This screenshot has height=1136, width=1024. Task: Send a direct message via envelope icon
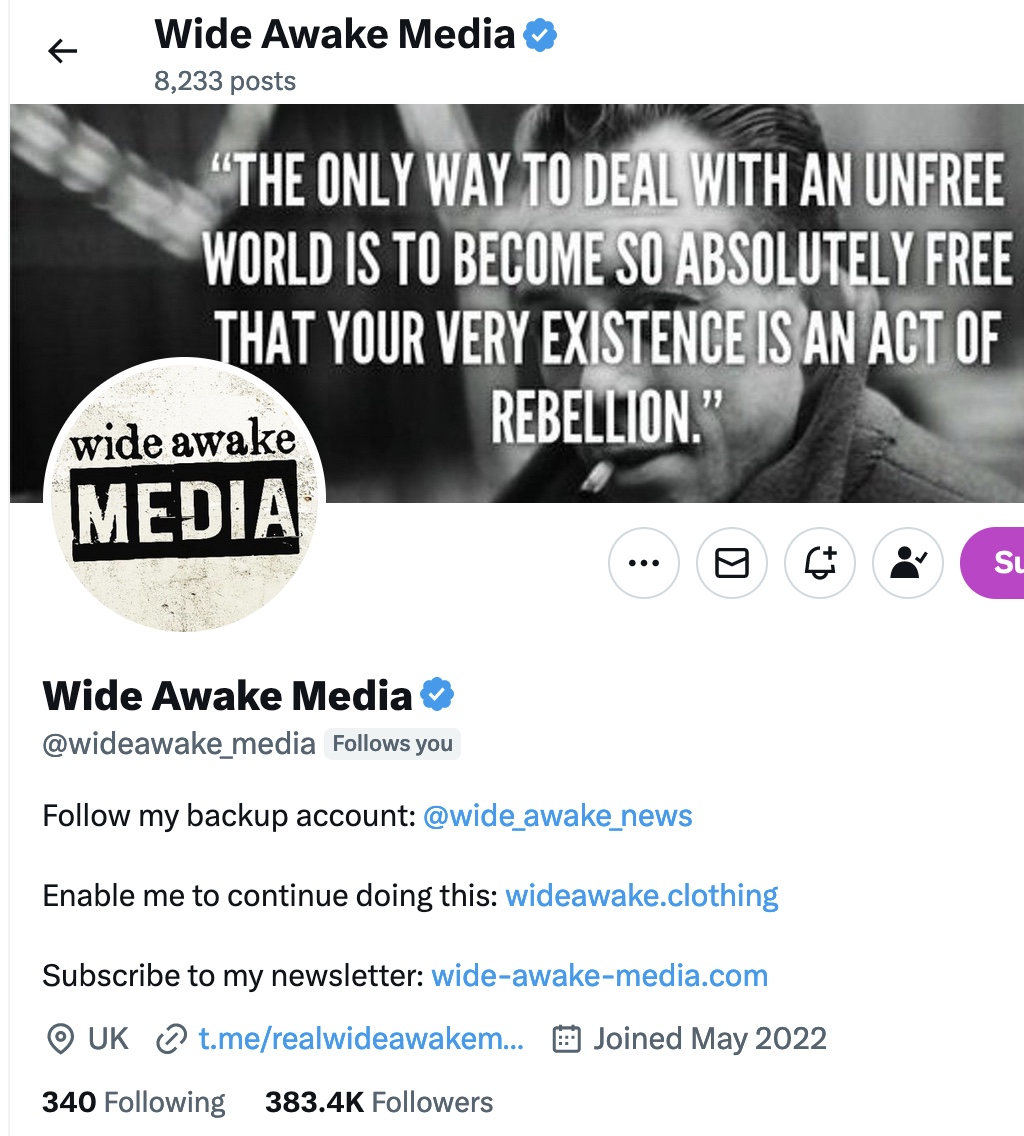point(732,563)
